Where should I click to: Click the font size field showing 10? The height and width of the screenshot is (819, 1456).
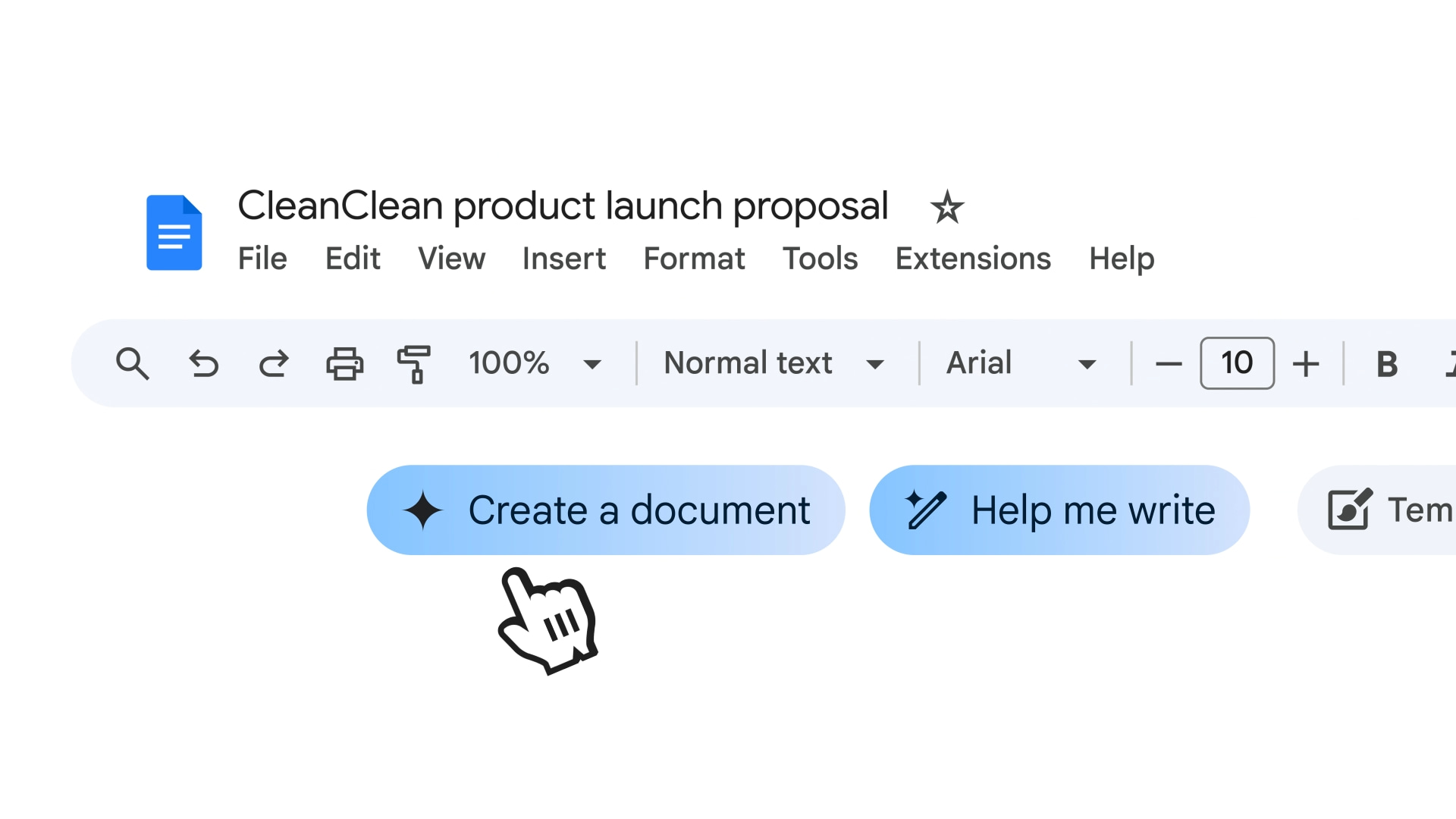pyautogui.click(x=1237, y=363)
